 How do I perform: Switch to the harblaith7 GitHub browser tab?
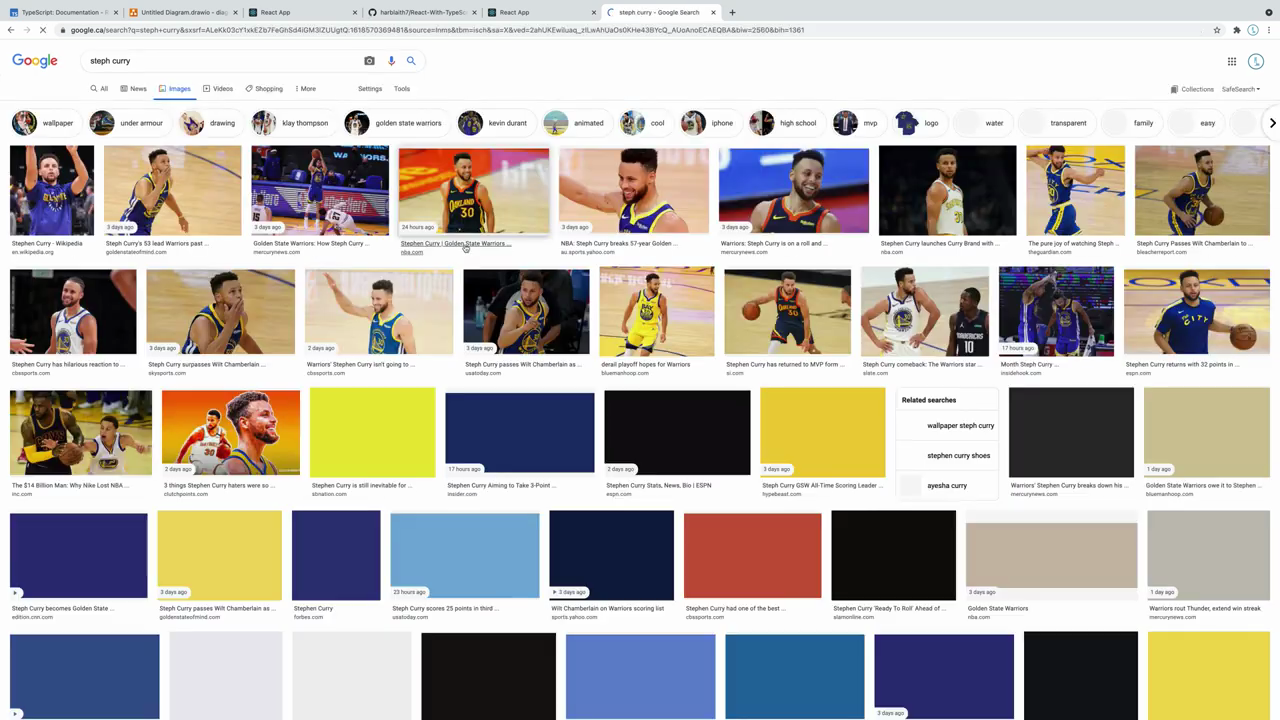pyautogui.click(x=420, y=12)
